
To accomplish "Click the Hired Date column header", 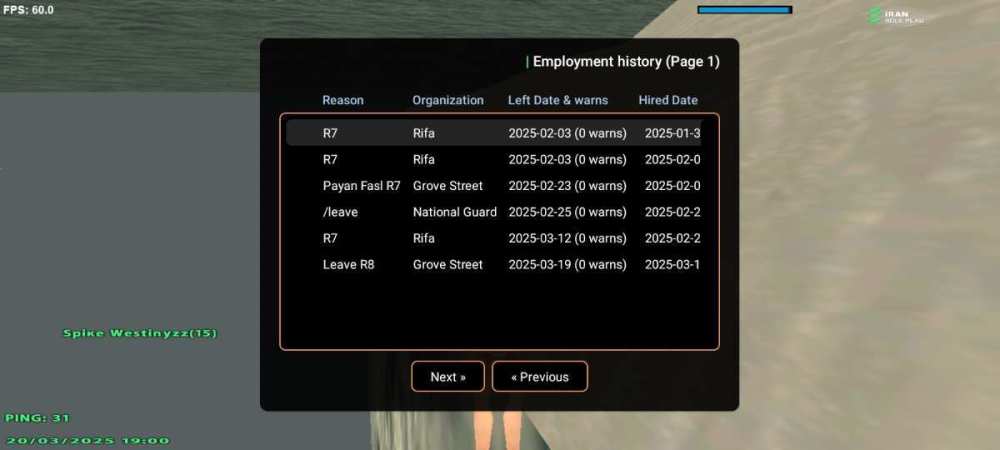I will 668,100.
